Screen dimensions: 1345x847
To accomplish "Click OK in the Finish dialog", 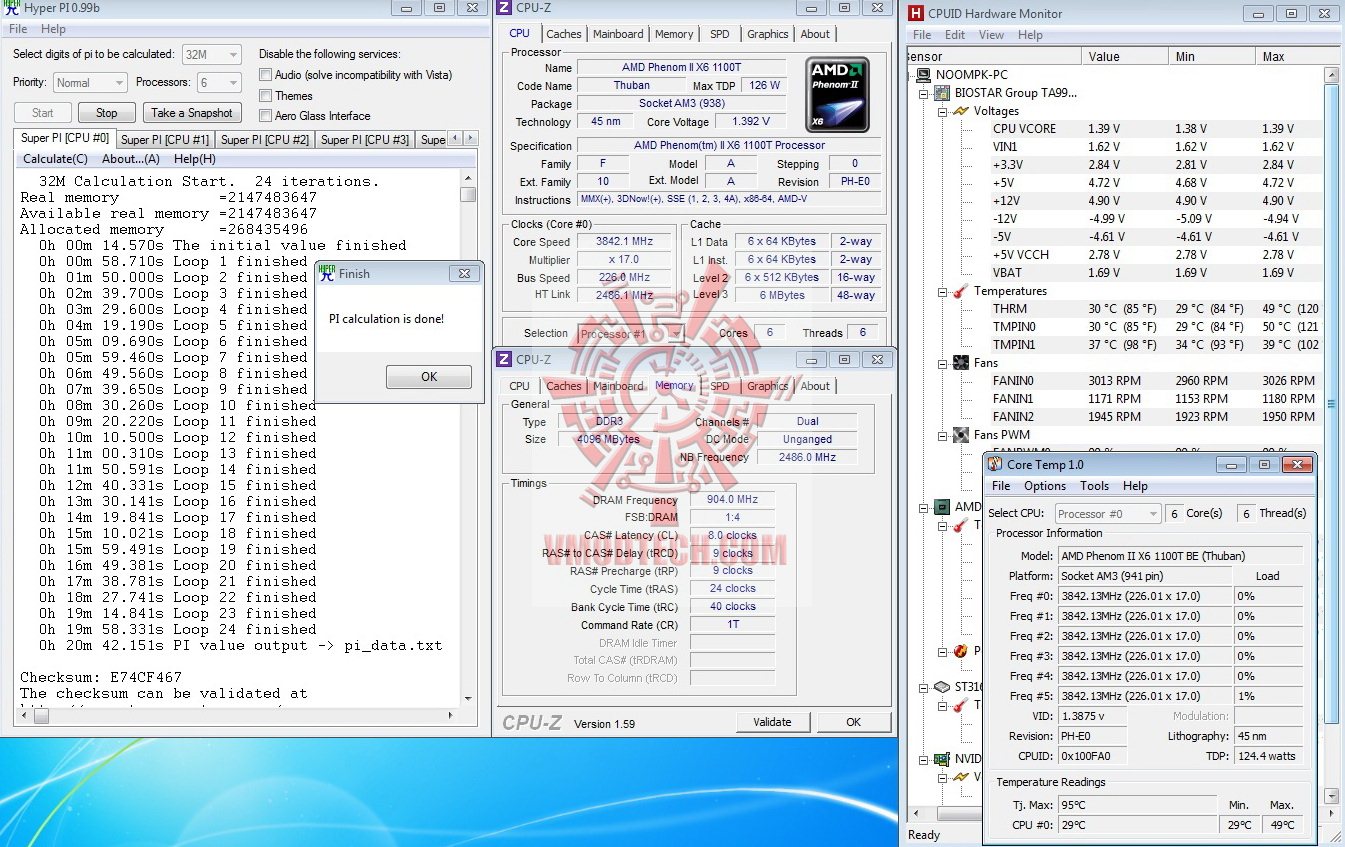I will (429, 377).
